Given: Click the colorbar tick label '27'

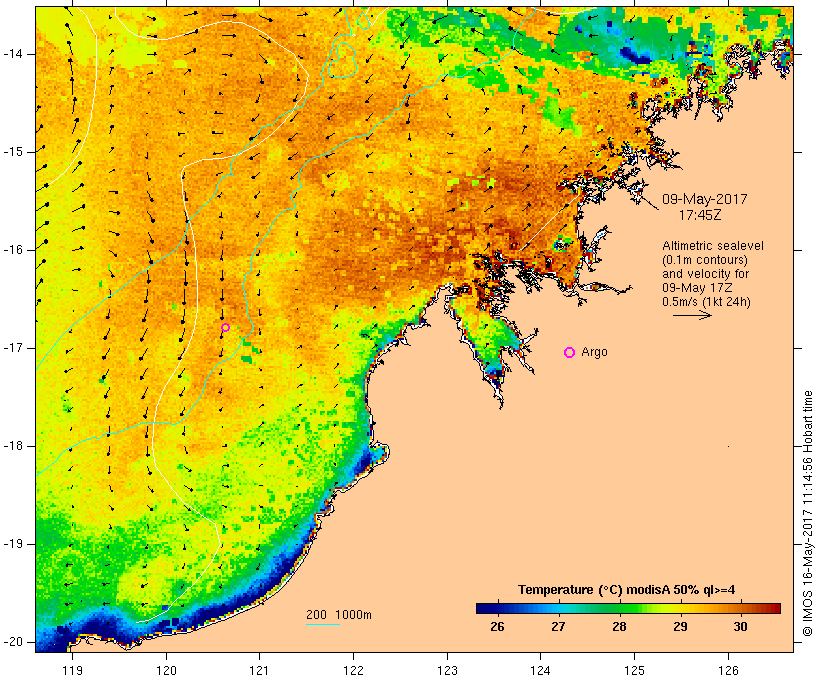Looking at the screenshot, I should tap(558, 626).
